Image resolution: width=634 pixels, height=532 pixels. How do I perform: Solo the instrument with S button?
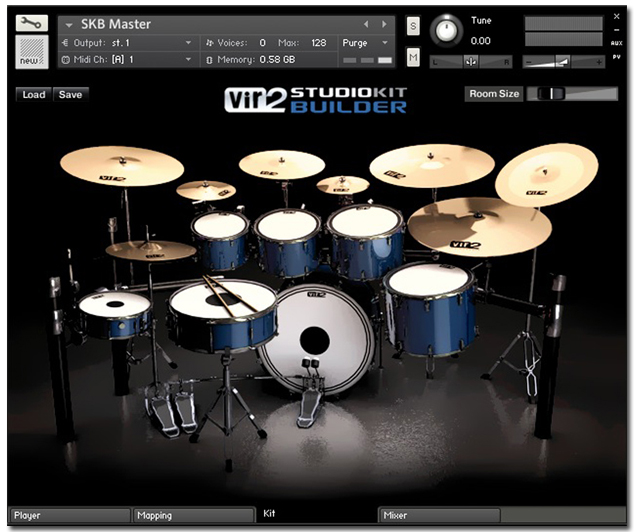point(413,26)
